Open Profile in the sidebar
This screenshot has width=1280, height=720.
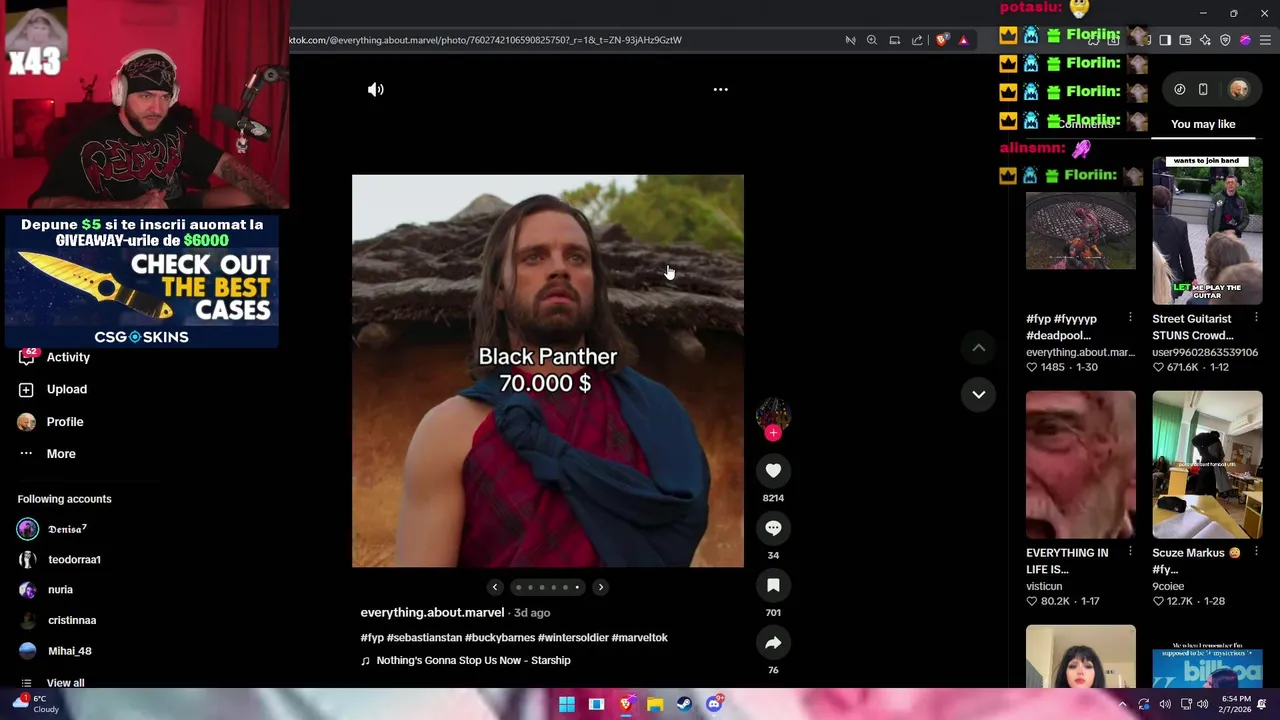point(65,422)
